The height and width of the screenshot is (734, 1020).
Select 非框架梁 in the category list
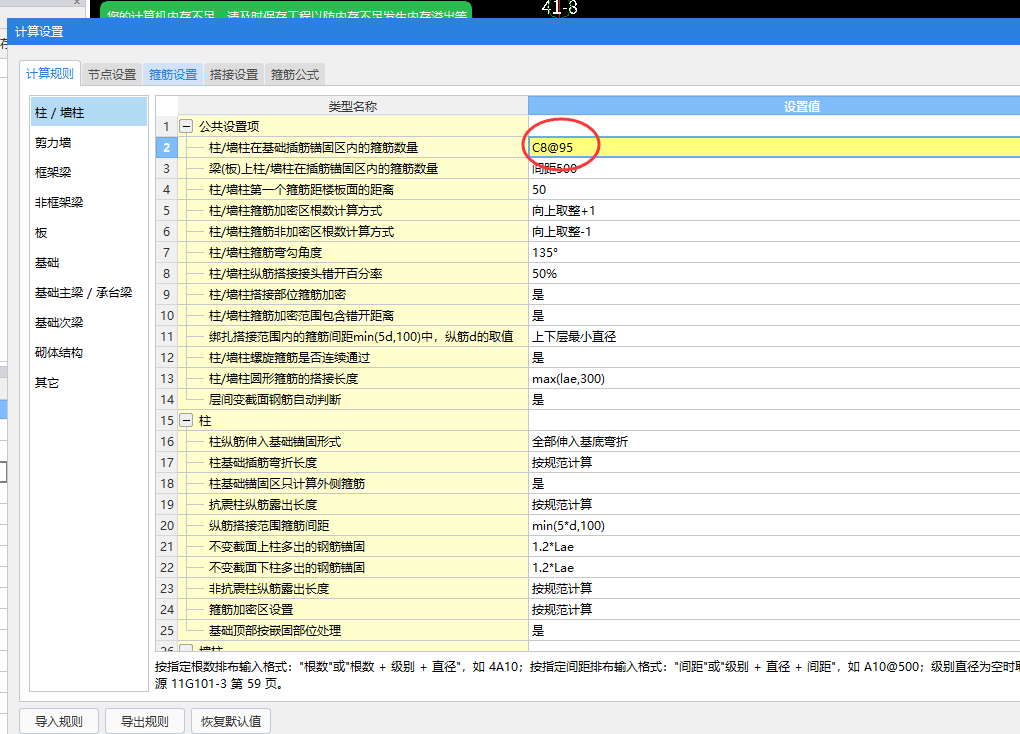tap(89, 202)
